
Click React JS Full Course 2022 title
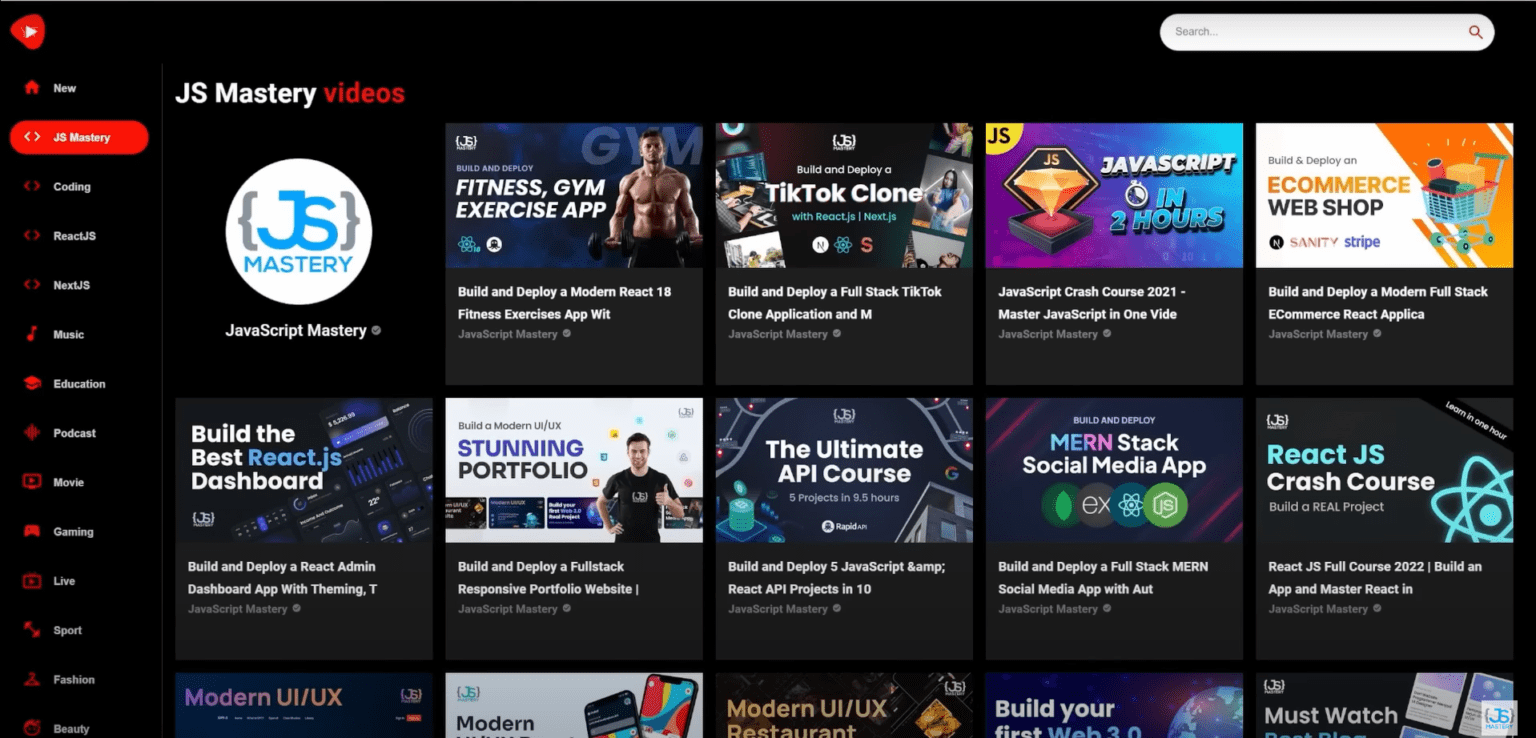[1374, 577]
